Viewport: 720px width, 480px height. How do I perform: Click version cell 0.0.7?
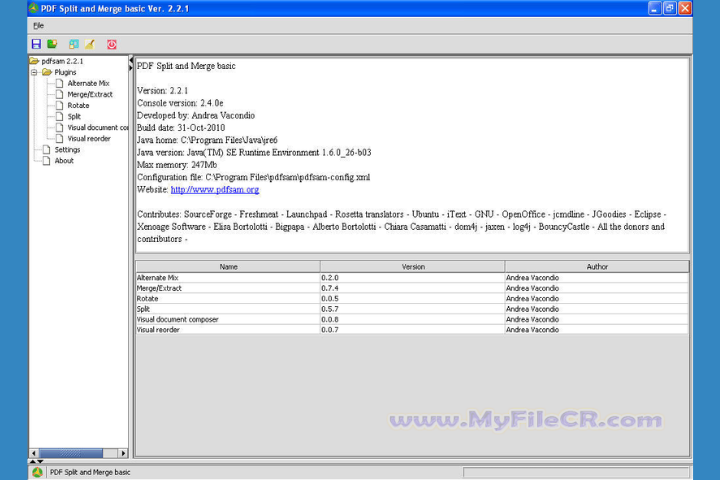coord(413,330)
